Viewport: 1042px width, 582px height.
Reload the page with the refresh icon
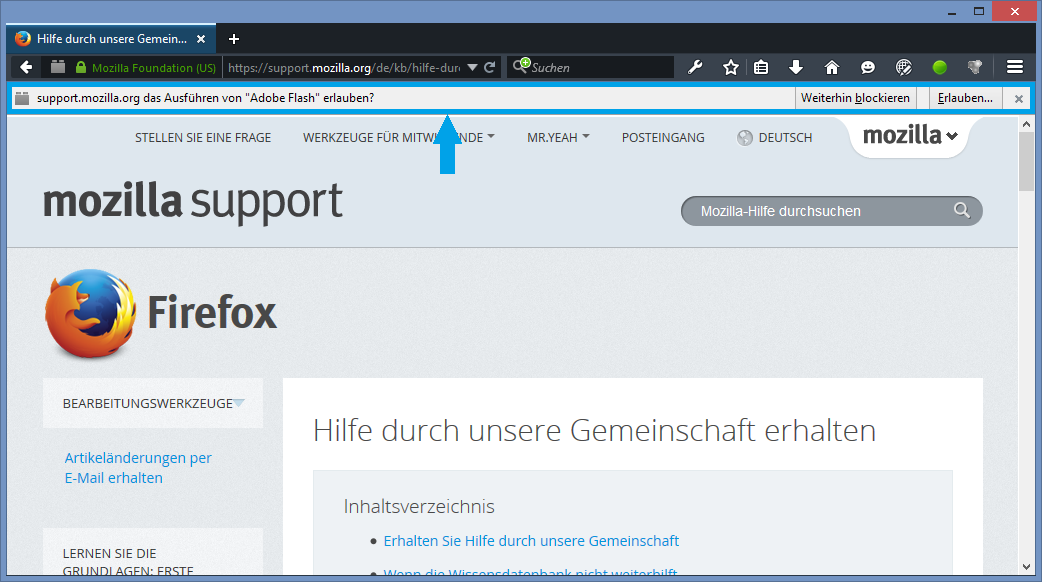pyautogui.click(x=490, y=67)
